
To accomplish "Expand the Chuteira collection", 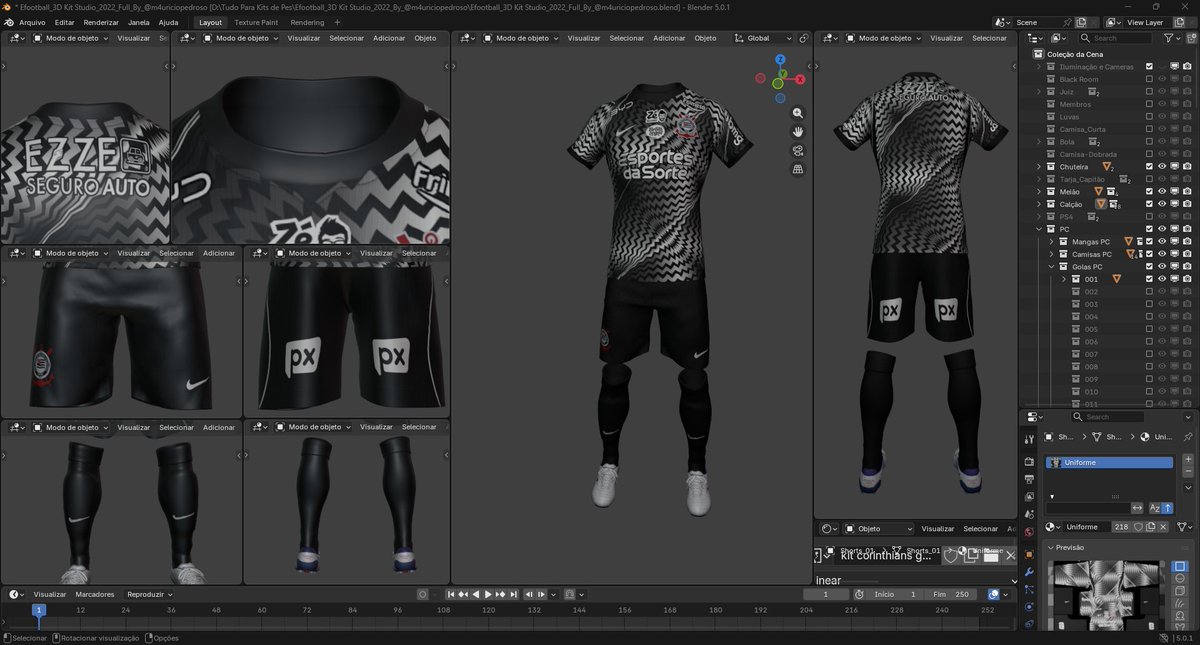I will [x=1039, y=166].
